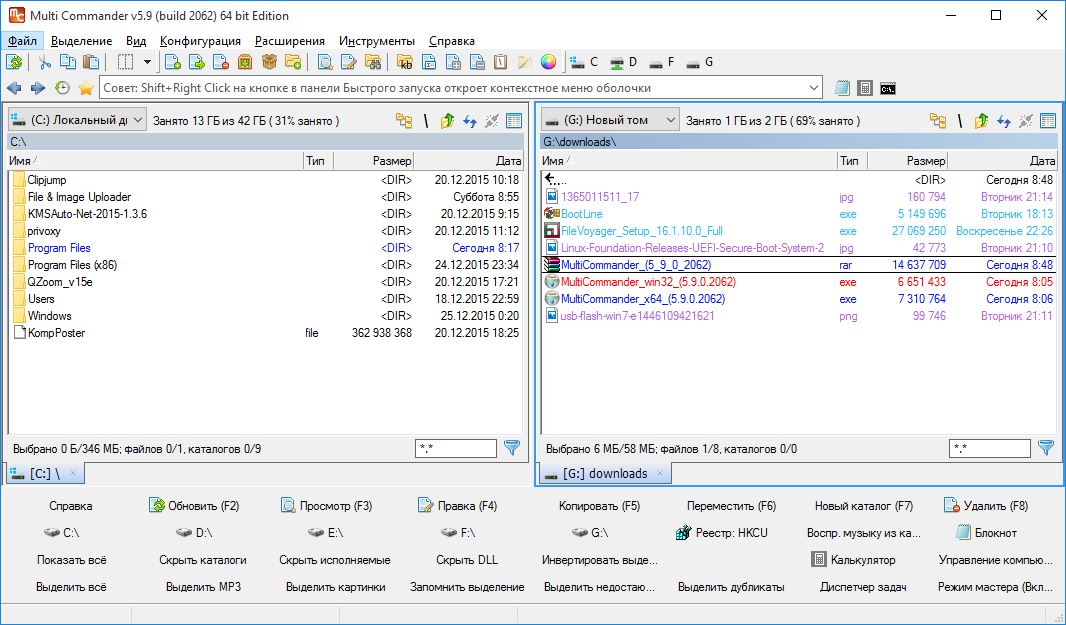This screenshot has width=1066, height=625.
Task: Open the calculator icon beside command line
Action: [865, 88]
